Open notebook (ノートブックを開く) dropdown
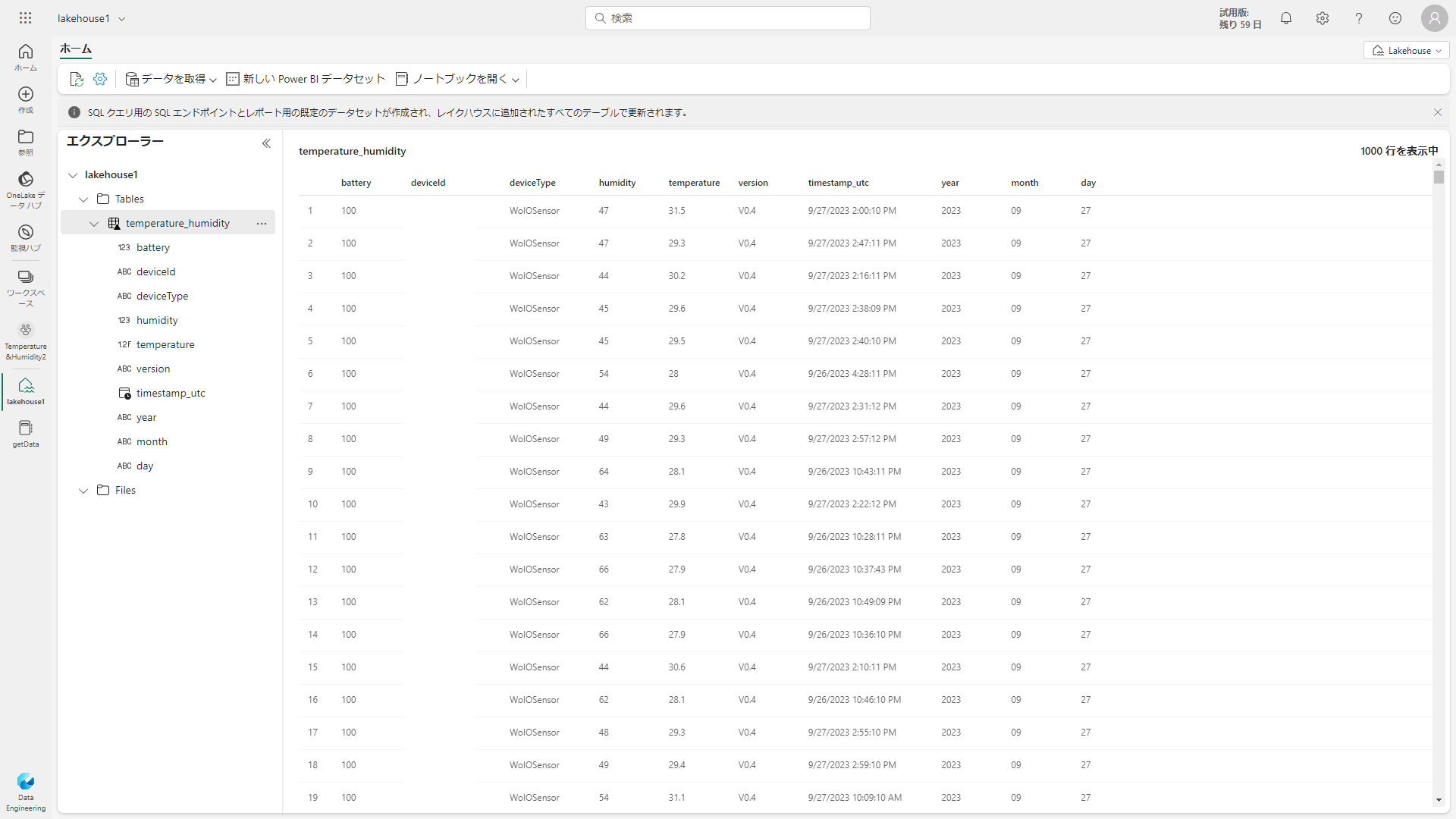Screen dimensions: 1456x819 (458, 79)
